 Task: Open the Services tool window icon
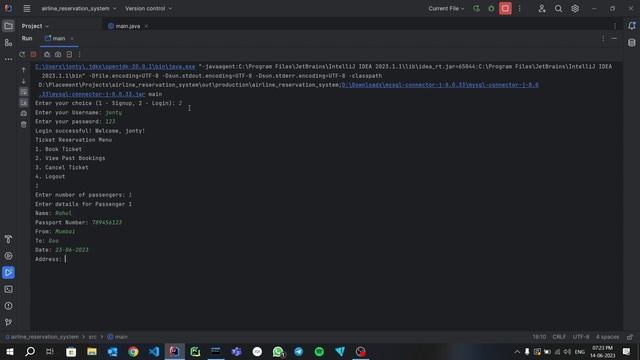[8, 256]
